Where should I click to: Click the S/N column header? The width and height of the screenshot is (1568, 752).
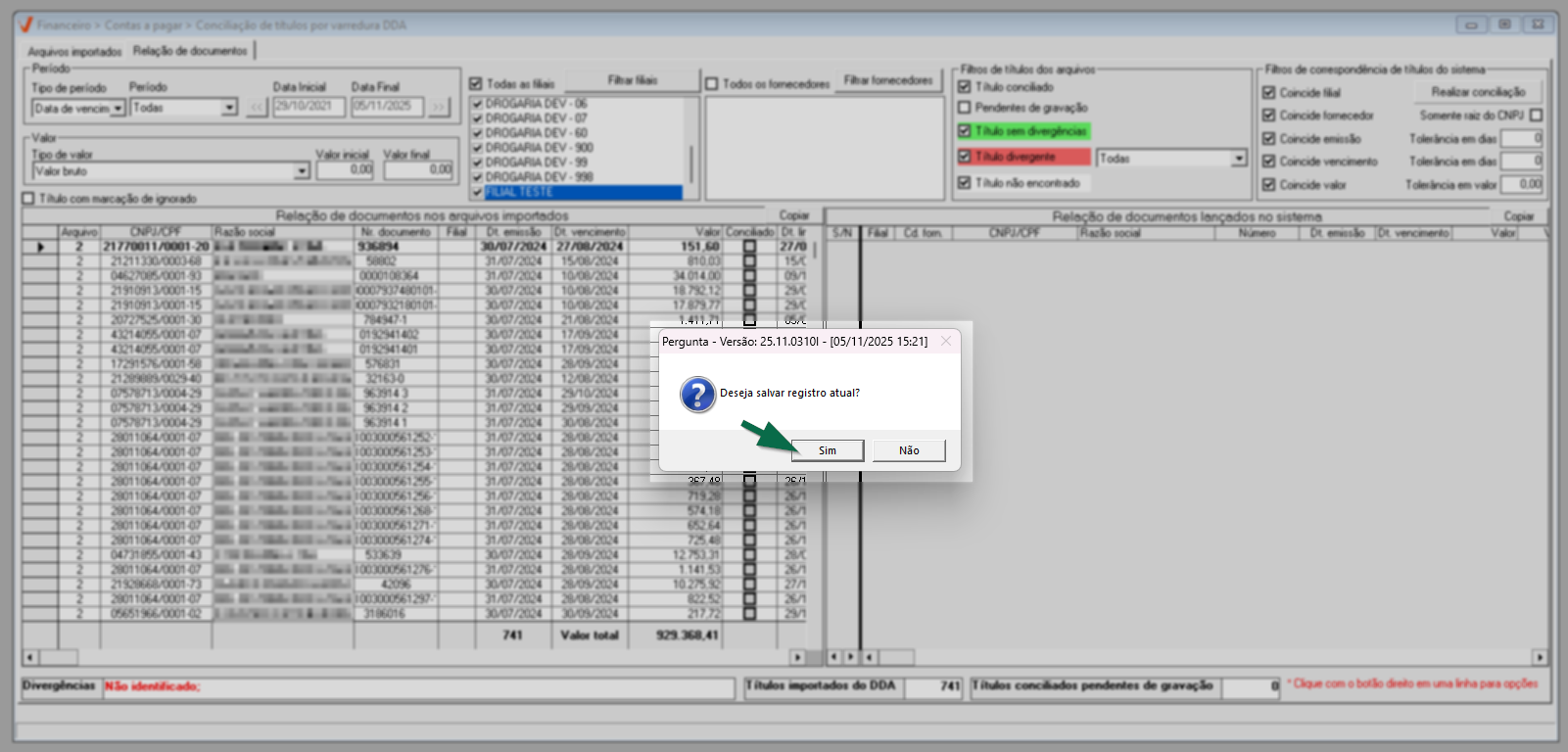842,233
